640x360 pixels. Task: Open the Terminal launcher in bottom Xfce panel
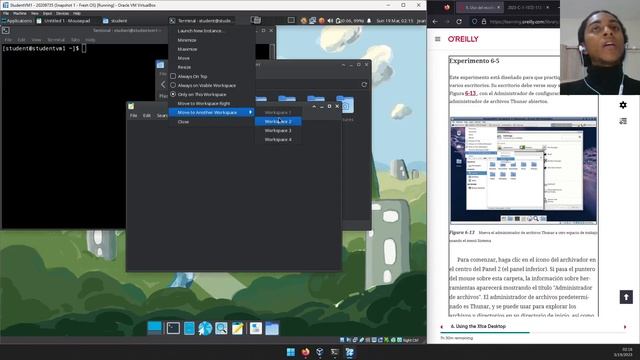coord(173,328)
